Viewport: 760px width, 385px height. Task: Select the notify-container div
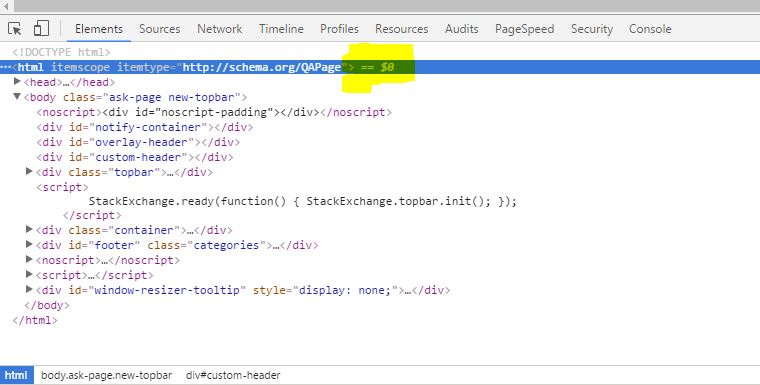(144, 127)
